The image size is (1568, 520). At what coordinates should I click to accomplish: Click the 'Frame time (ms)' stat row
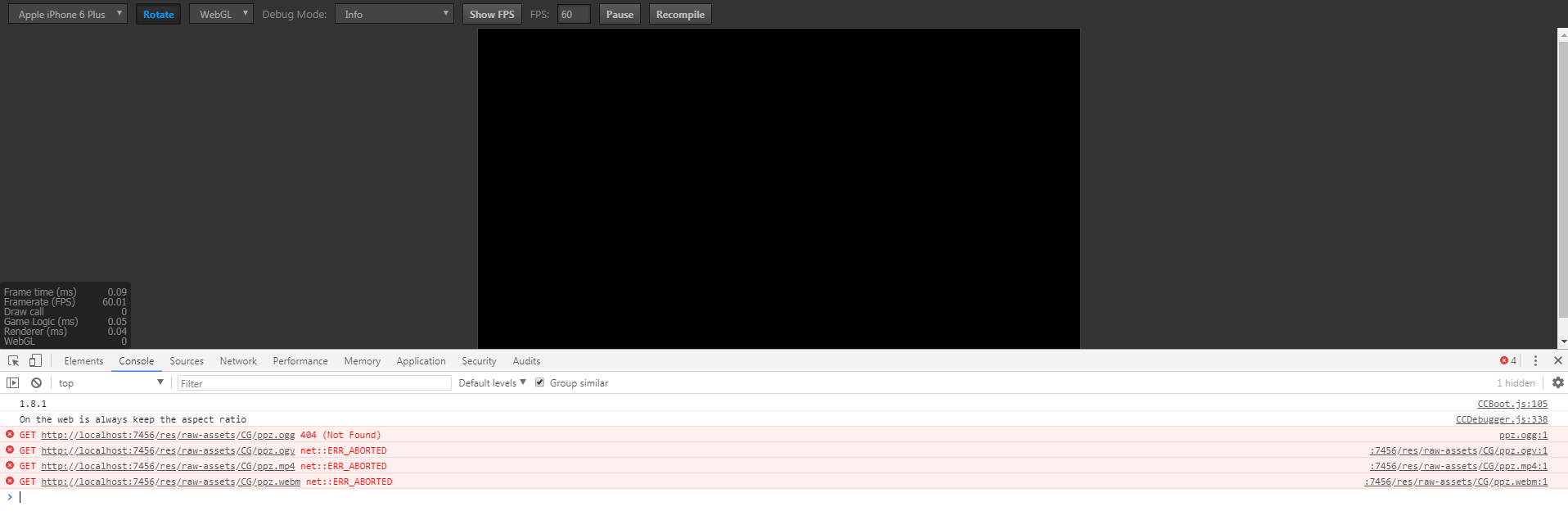tap(65, 292)
